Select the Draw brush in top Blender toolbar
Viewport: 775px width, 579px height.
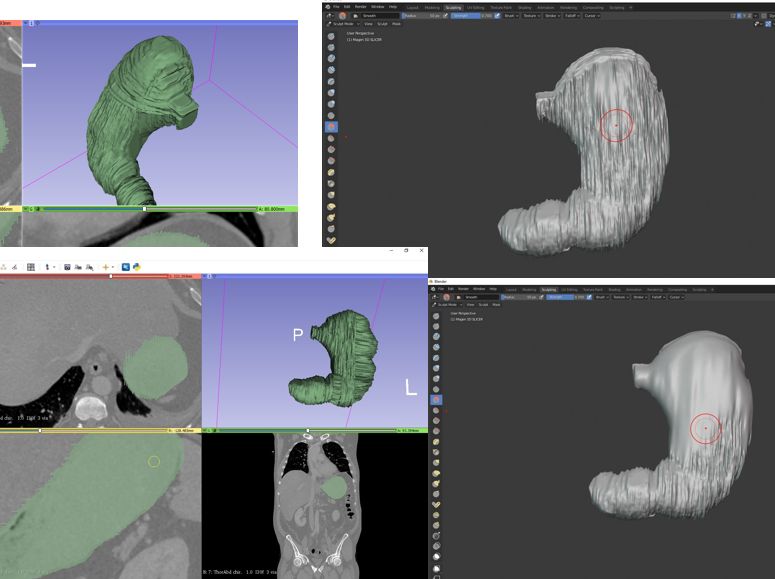coord(331,36)
